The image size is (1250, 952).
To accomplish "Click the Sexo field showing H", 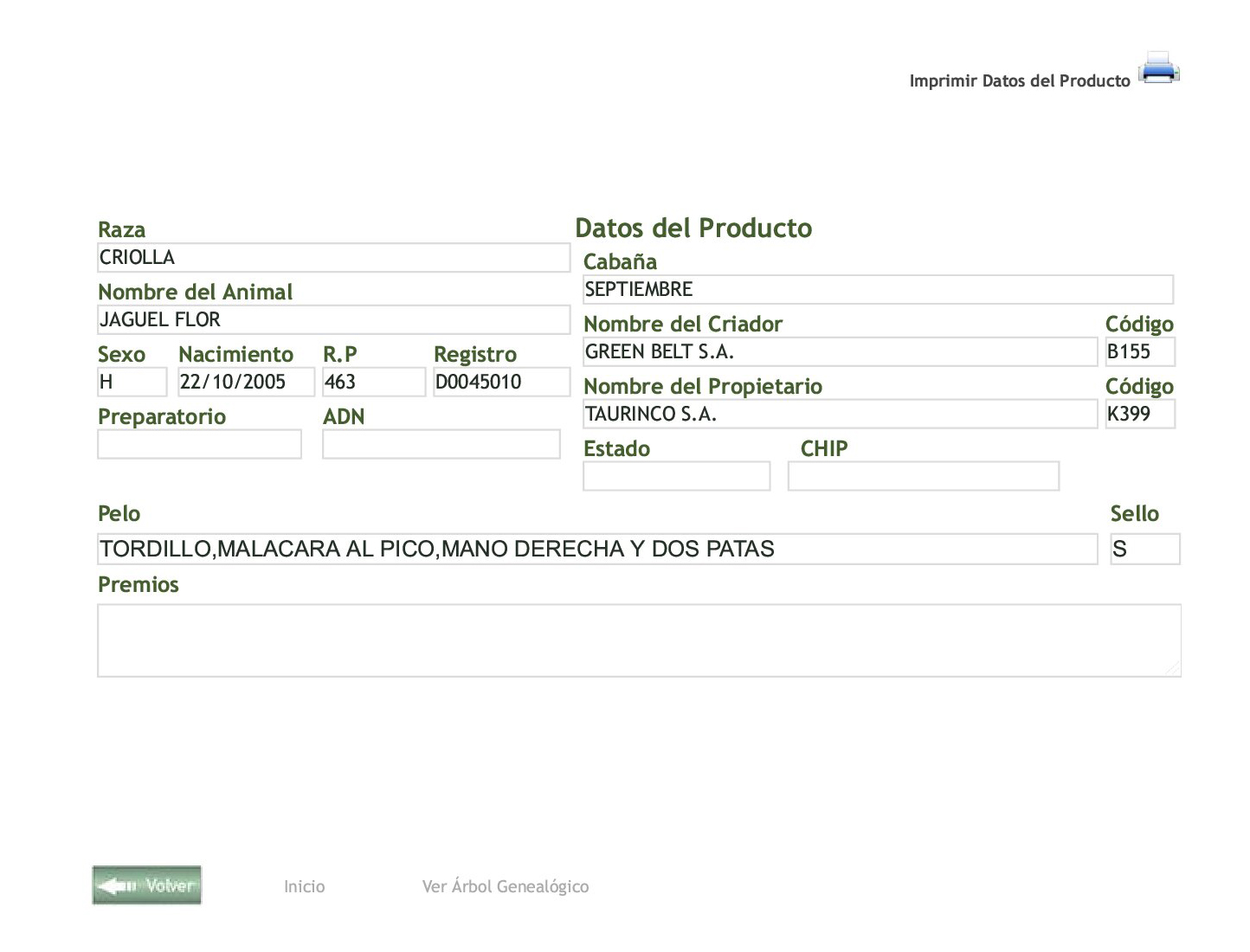I will click(132, 382).
